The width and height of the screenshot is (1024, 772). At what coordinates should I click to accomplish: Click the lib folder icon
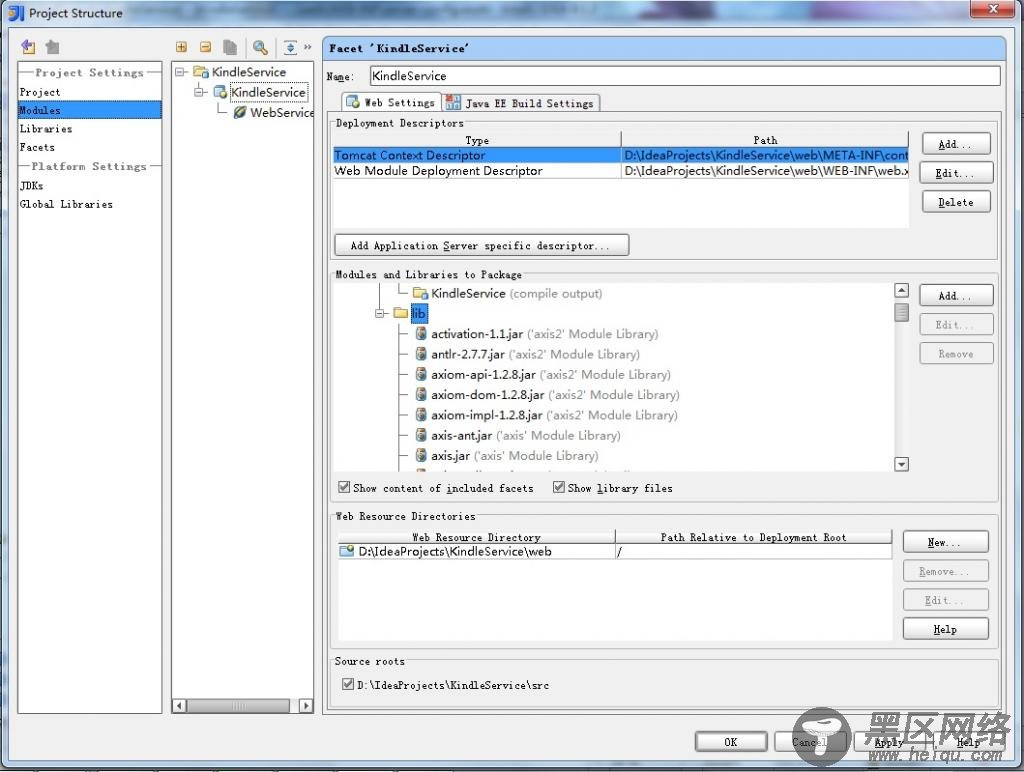click(x=401, y=313)
